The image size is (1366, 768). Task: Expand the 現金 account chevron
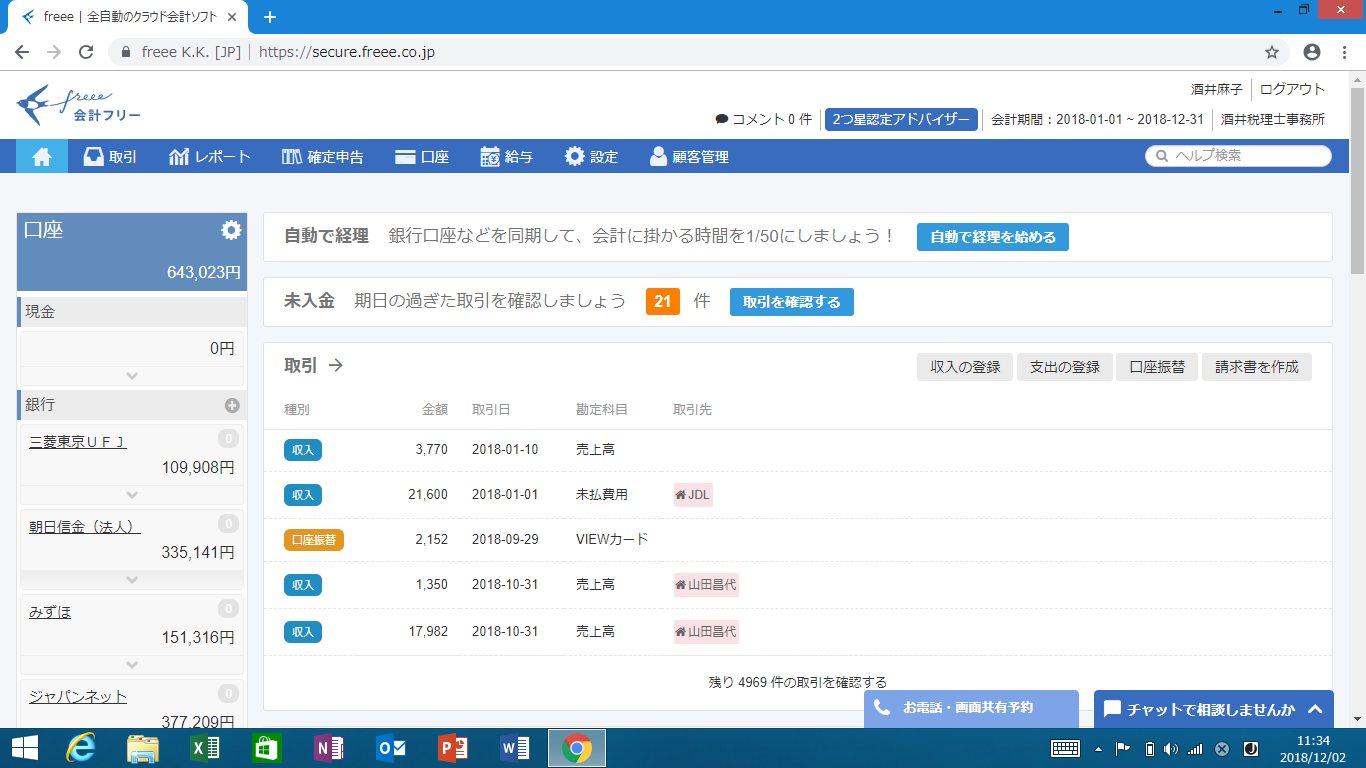132,376
